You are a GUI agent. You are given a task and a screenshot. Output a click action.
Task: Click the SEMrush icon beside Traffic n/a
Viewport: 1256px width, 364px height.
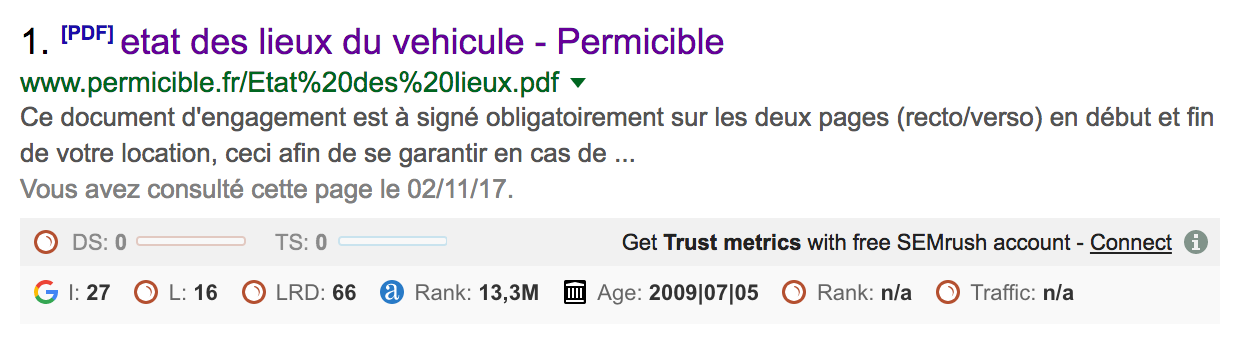pyautogui.click(x=947, y=293)
